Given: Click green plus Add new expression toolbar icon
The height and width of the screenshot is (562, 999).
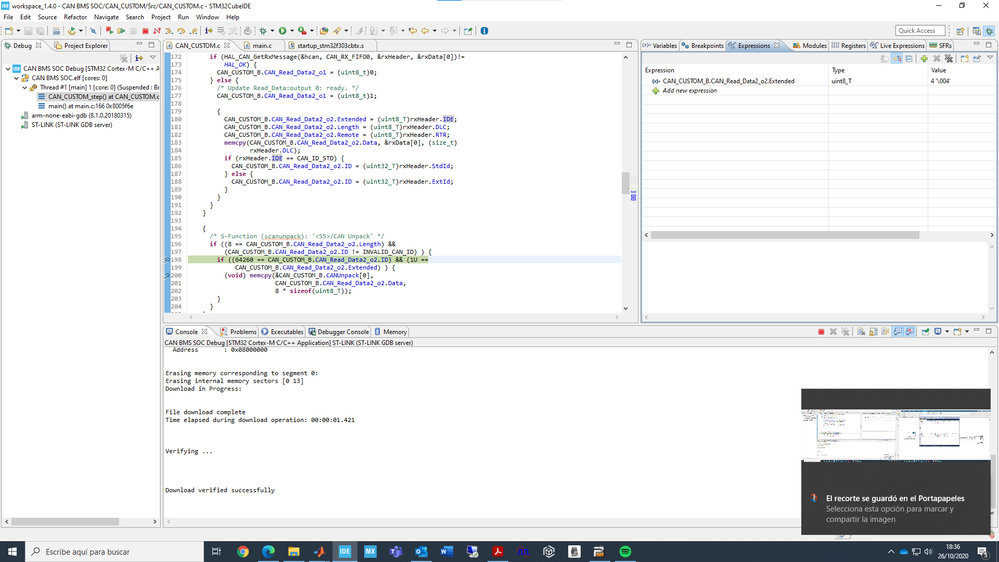Looking at the screenshot, I should coord(924,58).
